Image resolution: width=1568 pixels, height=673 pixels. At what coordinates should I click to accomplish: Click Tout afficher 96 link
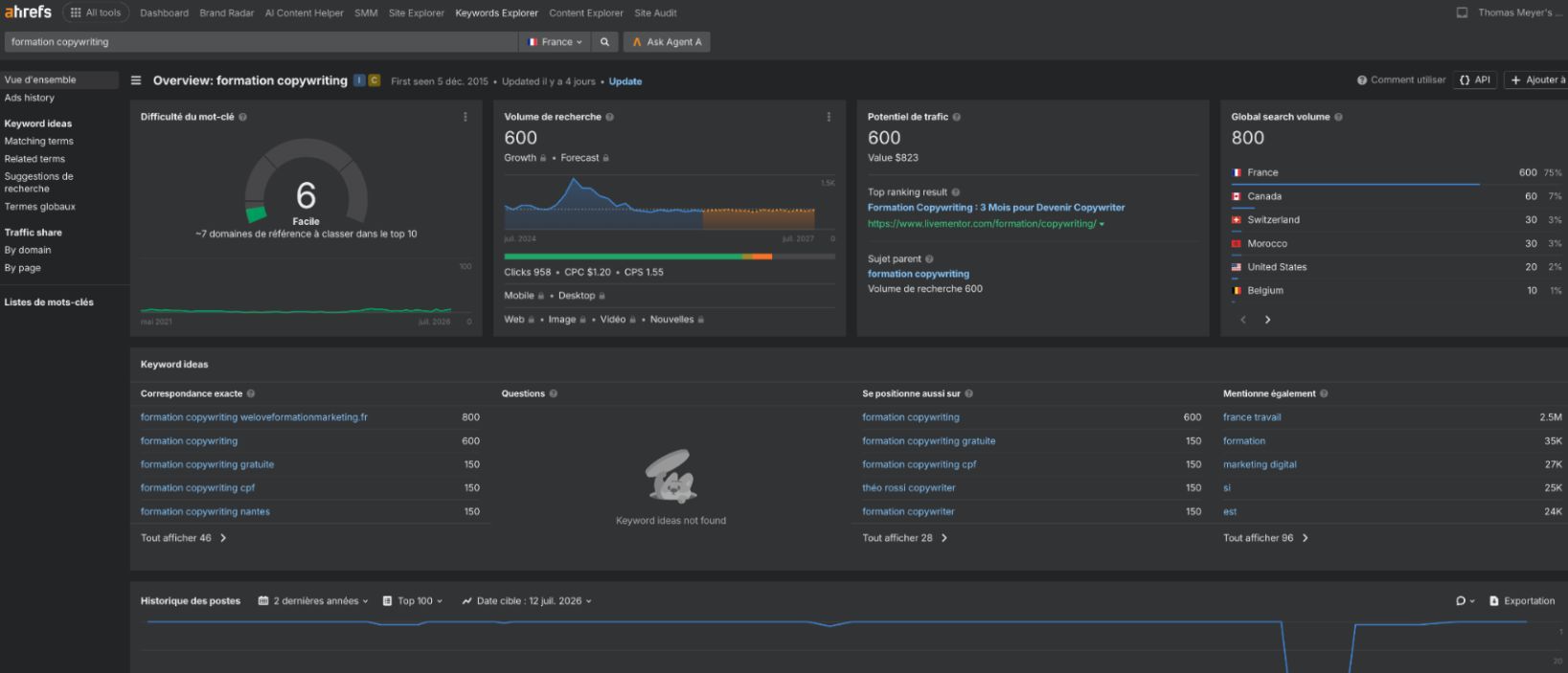[x=1266, y=538]
